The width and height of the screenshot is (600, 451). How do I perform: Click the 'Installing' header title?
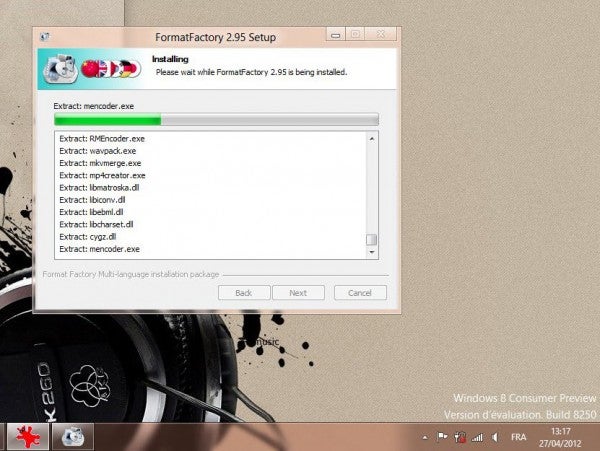170,59
